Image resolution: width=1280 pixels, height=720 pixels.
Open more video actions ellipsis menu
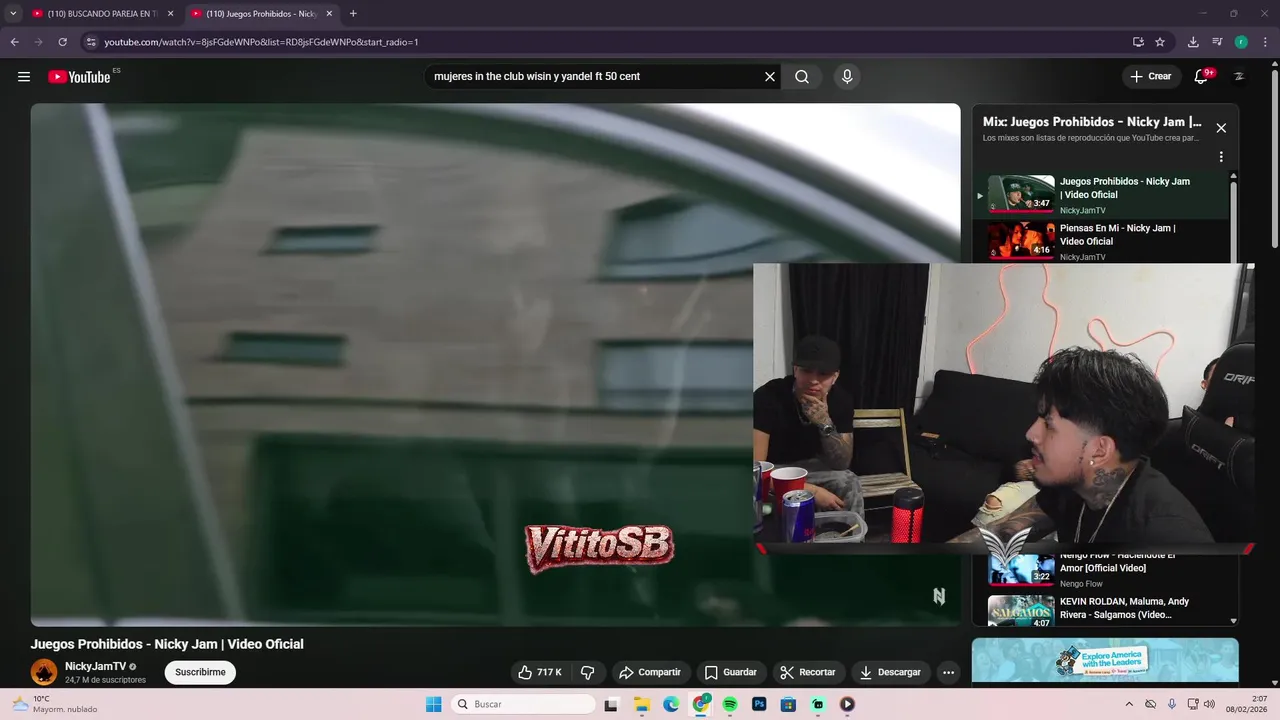click(948, 672)
